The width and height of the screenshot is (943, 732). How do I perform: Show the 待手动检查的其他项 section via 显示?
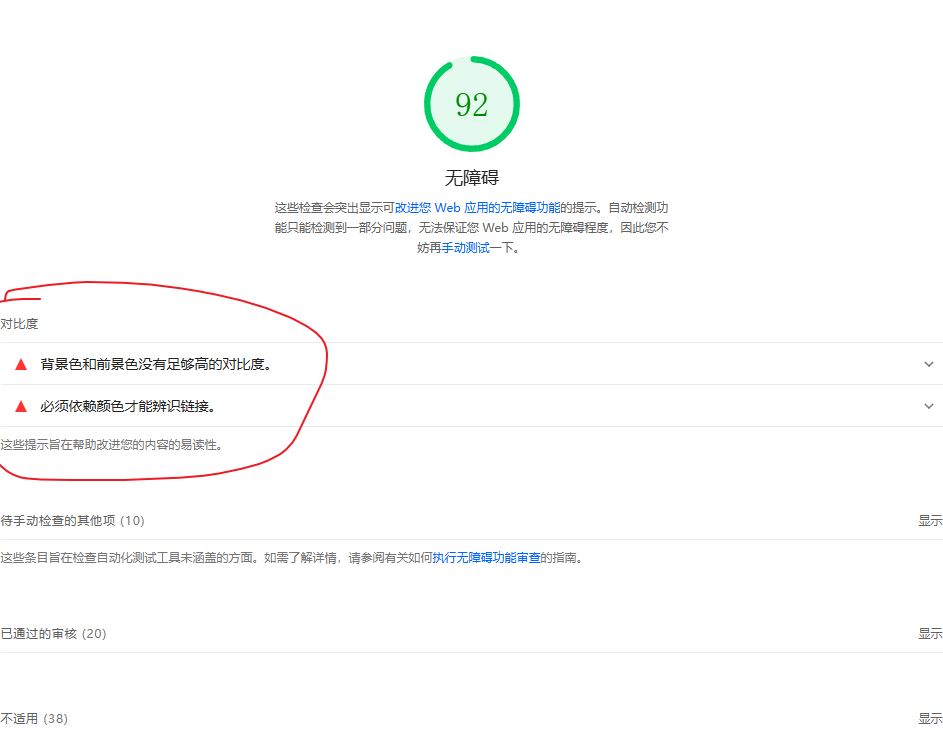930,520
